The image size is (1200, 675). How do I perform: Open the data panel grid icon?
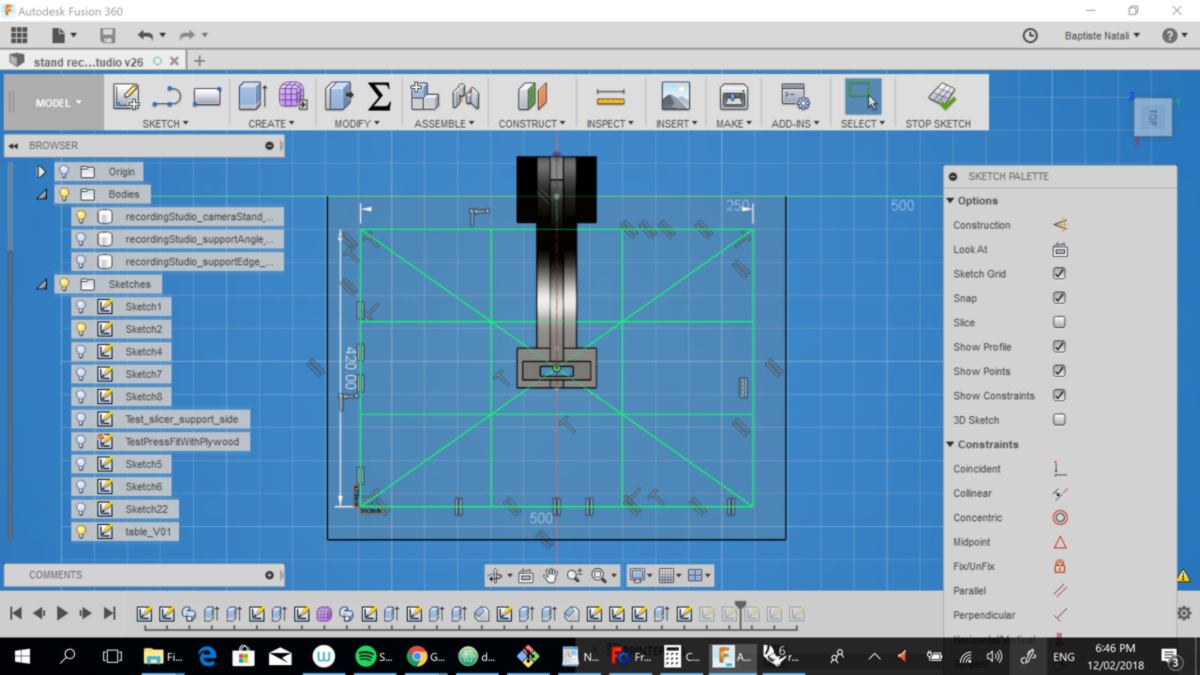pyautogui.click(x=19, y=35)
